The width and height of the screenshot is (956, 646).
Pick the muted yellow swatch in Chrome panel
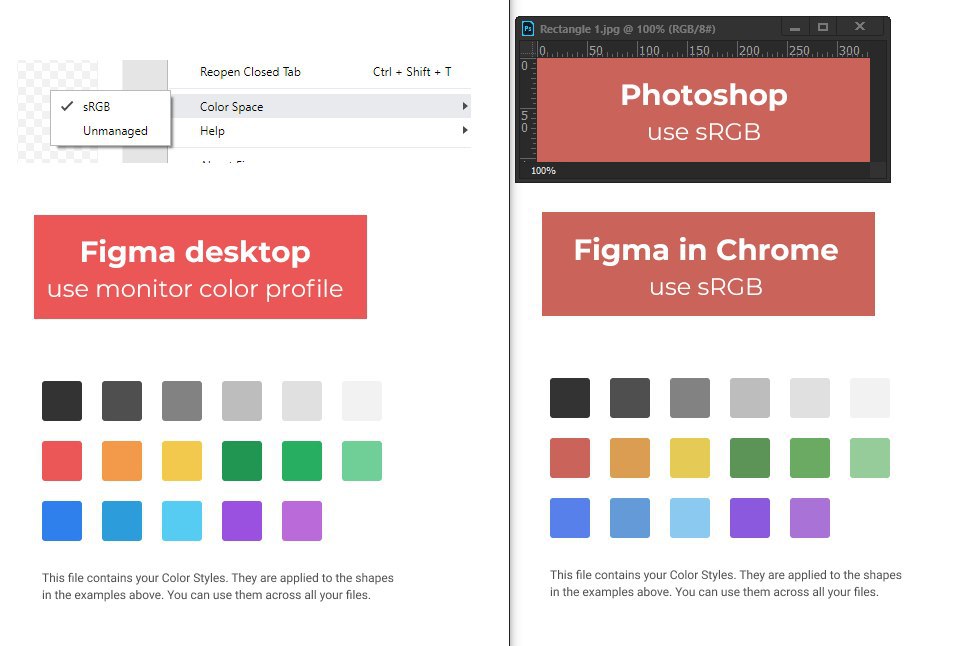tap(690, 458)
